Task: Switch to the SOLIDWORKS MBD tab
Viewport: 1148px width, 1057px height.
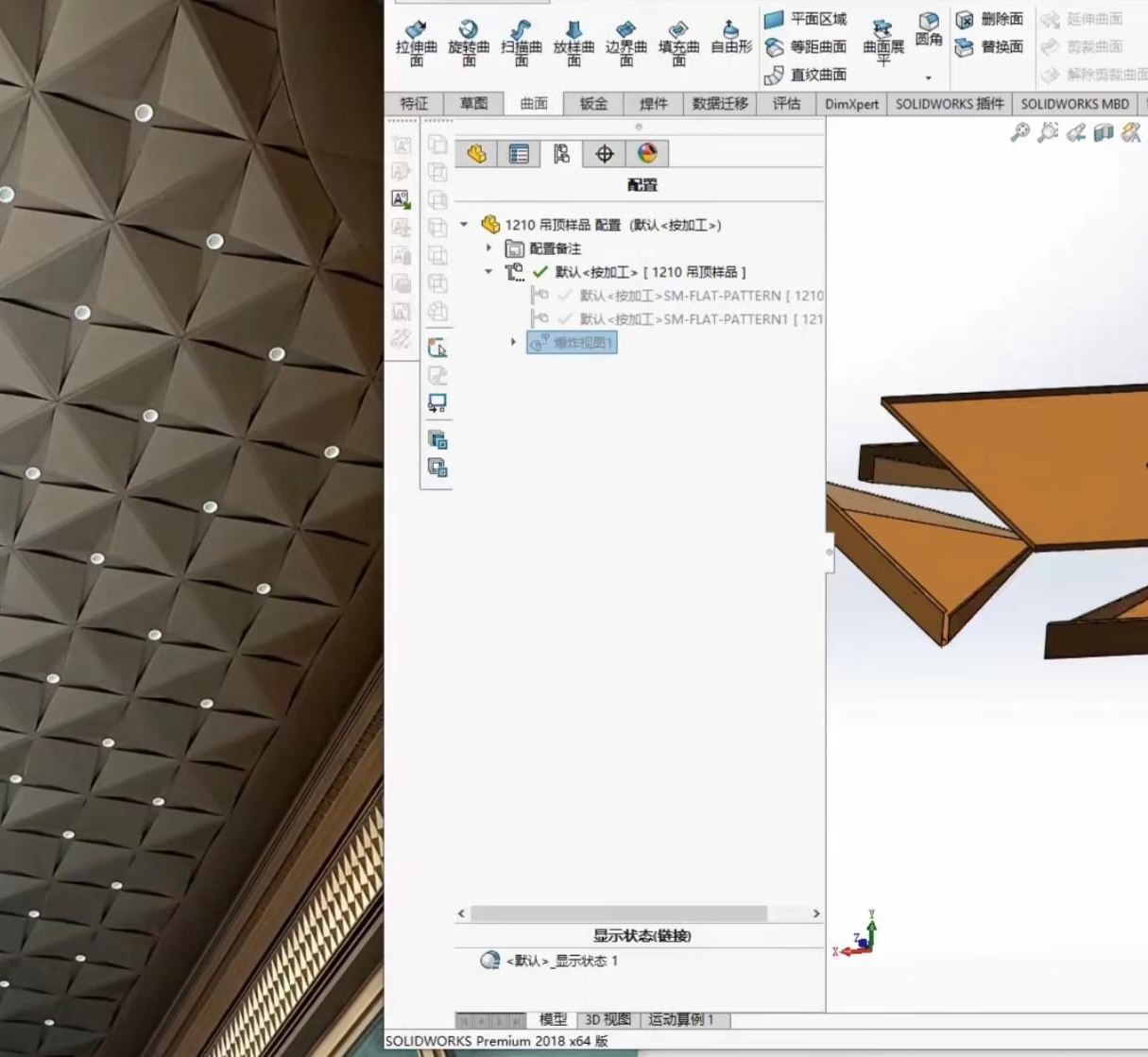Action: 1074,104
